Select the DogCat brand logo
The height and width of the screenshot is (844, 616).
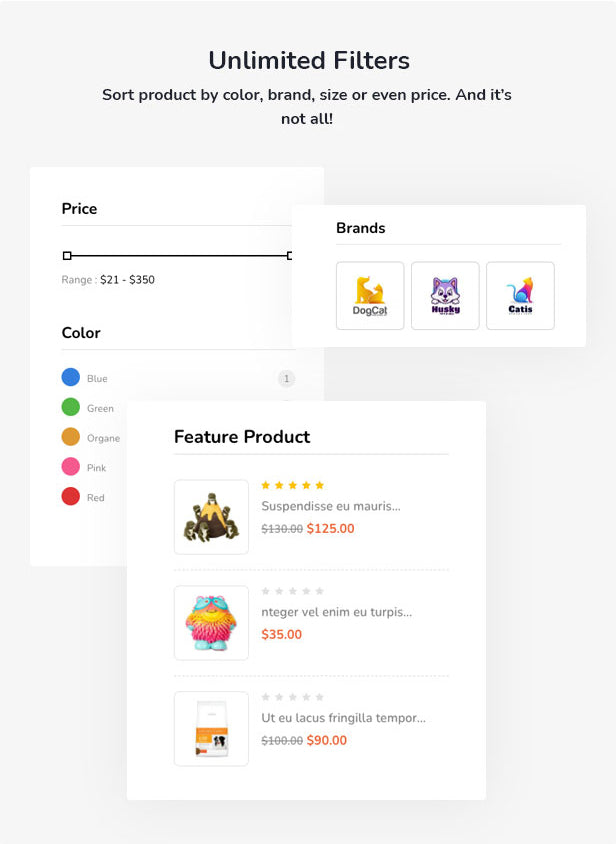[370, 296]
